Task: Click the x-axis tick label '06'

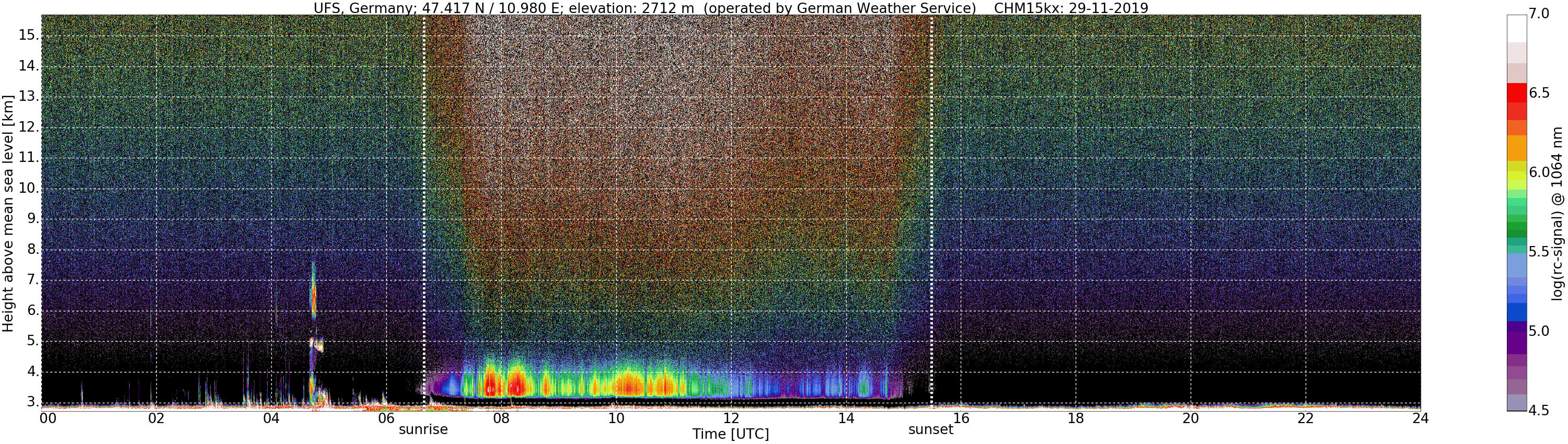Action: [x=387, y=418]
